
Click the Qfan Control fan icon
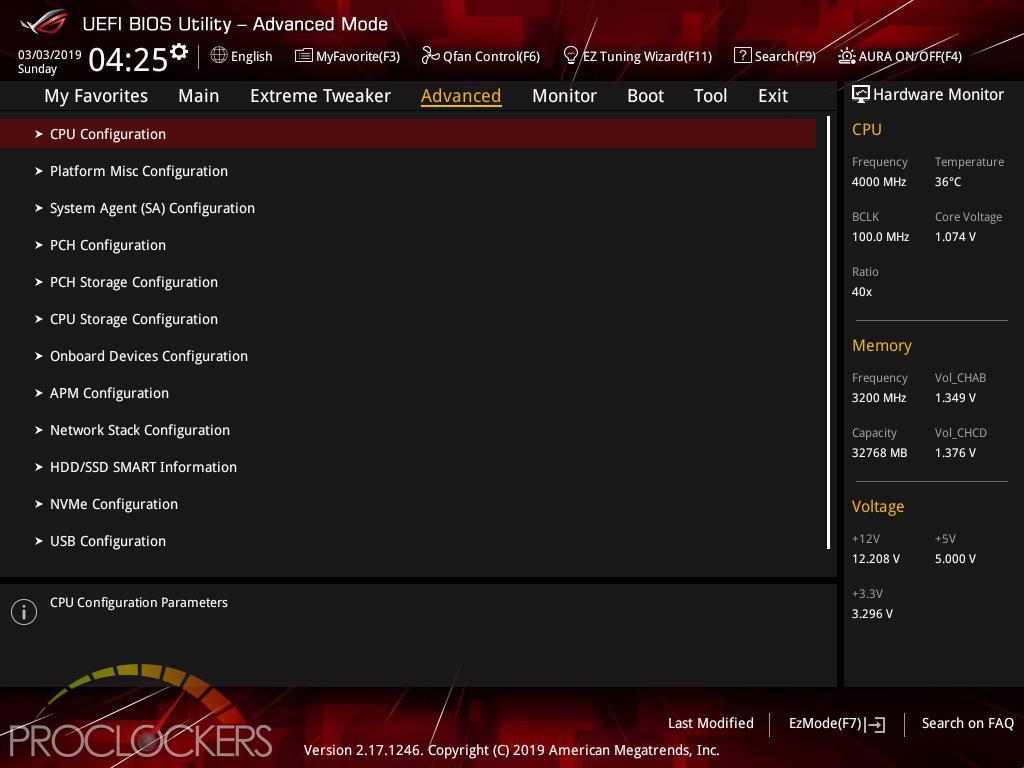pos(430,56)
